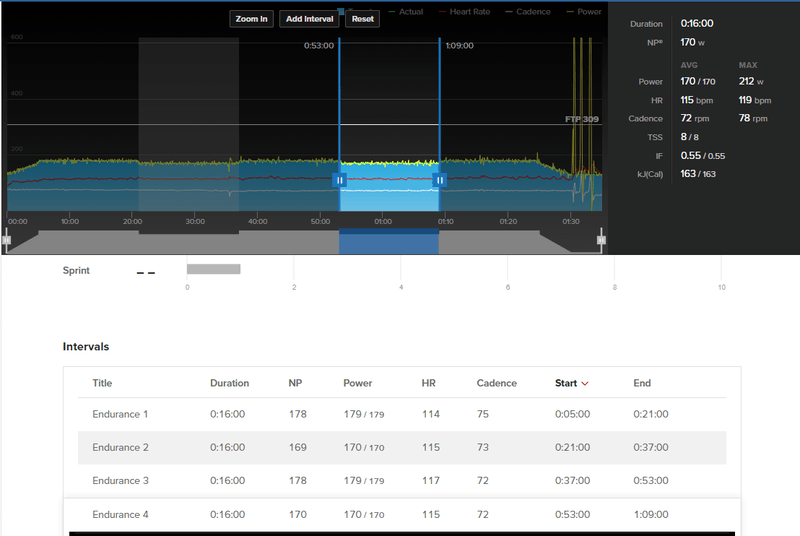The width and height of the screenshot is (800, 536).
Task: Click the grey shaded interval region in the chart
Action: (189, 124)
